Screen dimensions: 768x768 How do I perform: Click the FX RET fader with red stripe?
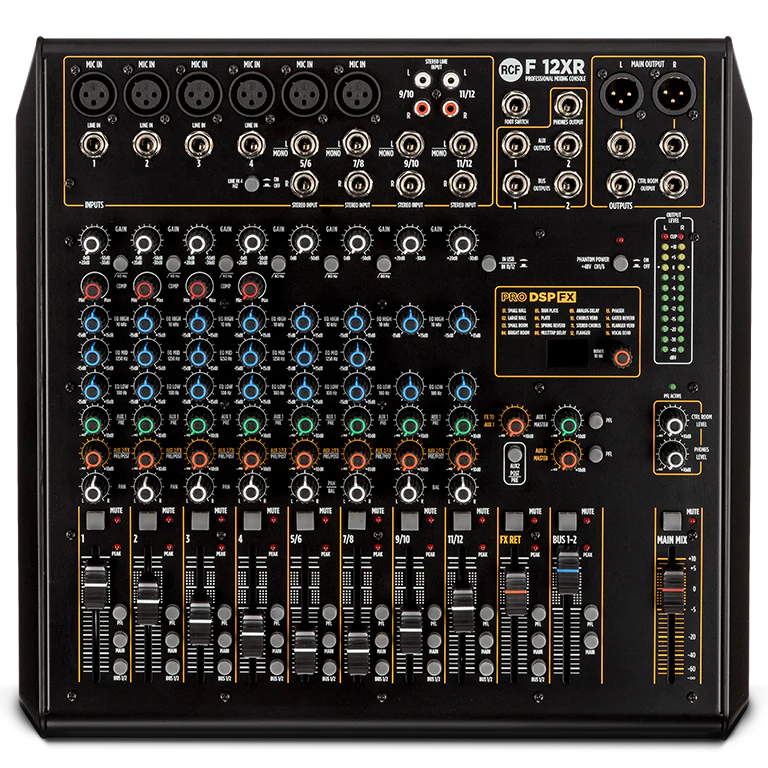point(515,593)
